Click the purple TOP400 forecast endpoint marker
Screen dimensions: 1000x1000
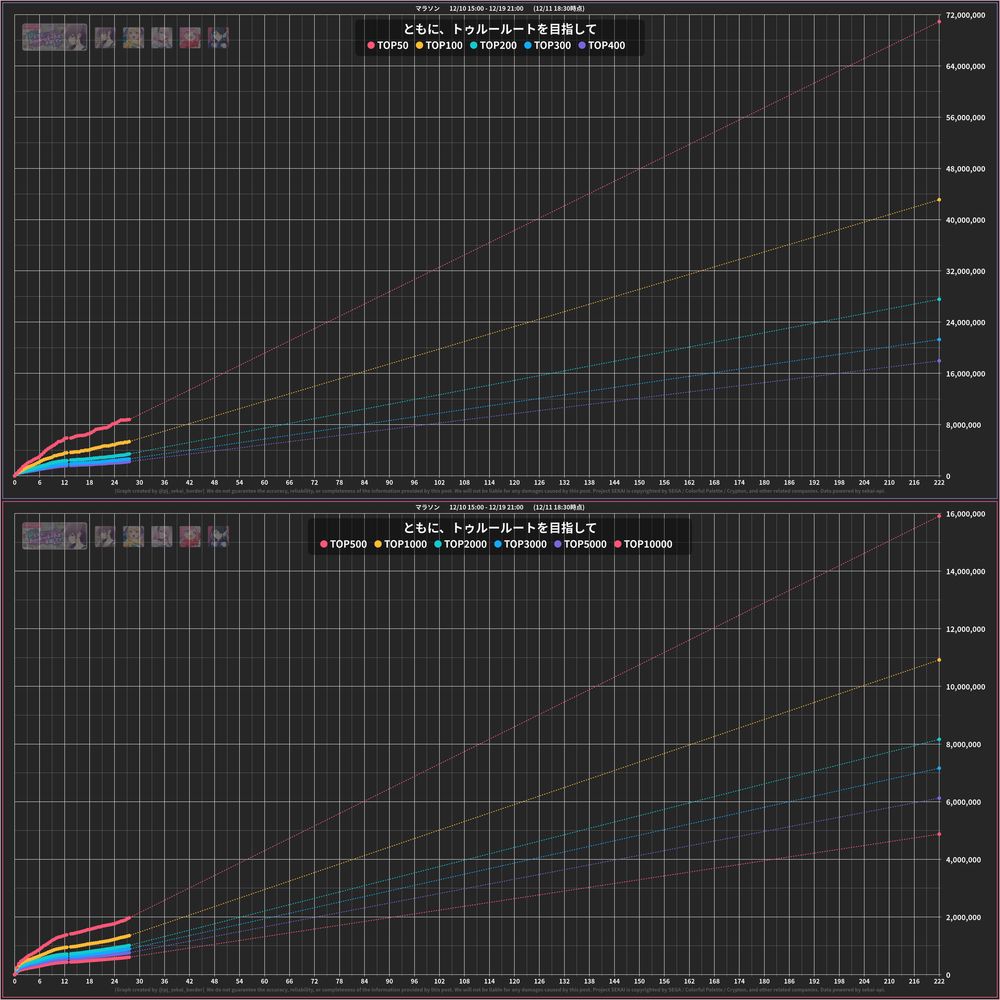pyautogui.click(x=939, y=361)
